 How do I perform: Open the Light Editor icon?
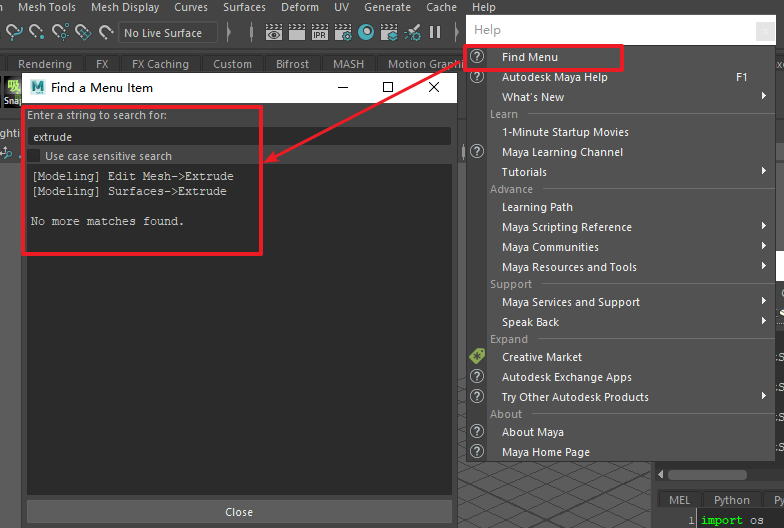point(412,32)
